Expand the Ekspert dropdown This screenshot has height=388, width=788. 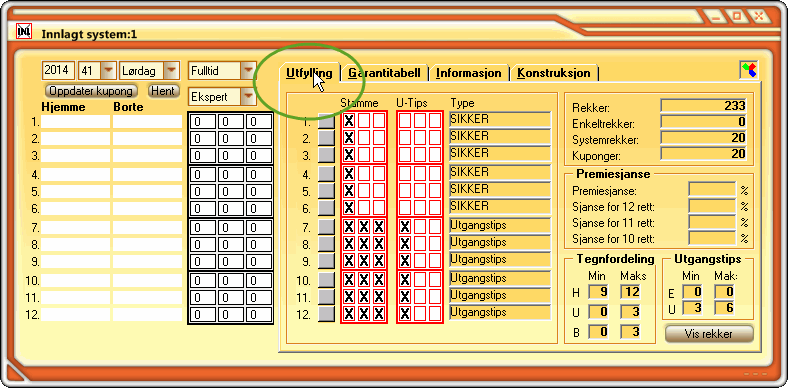click(248, 96)
